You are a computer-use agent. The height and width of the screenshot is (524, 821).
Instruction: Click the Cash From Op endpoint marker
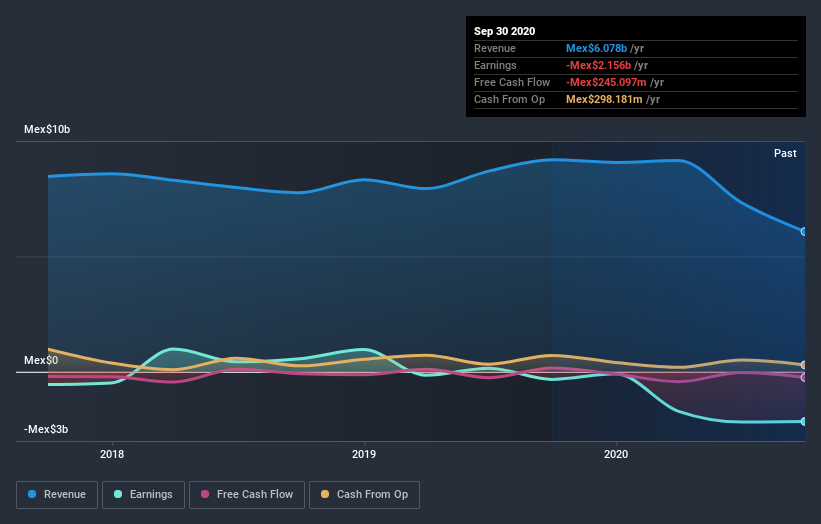click(804, 365)
